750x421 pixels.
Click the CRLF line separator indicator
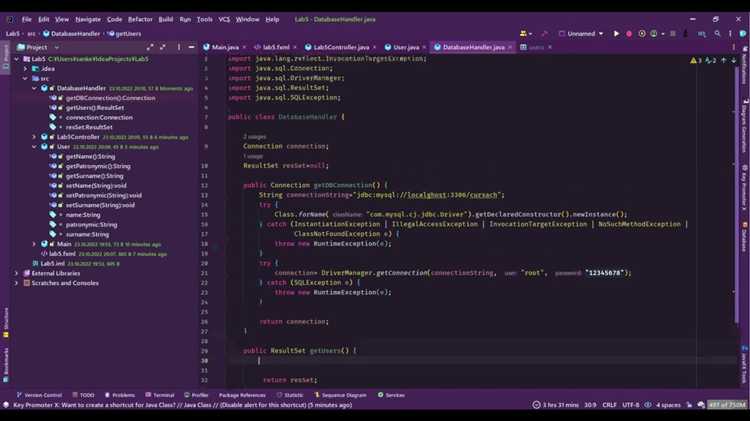(x=609, y=405)
